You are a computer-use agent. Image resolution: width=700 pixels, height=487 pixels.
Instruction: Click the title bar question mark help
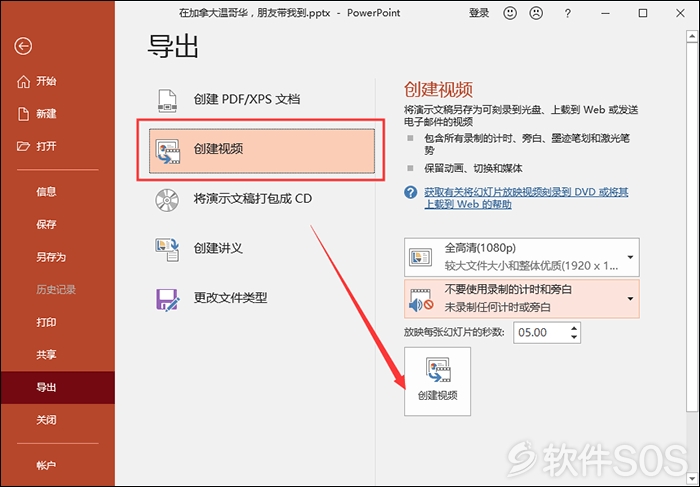pyautogui.click(x=567, y=14)
